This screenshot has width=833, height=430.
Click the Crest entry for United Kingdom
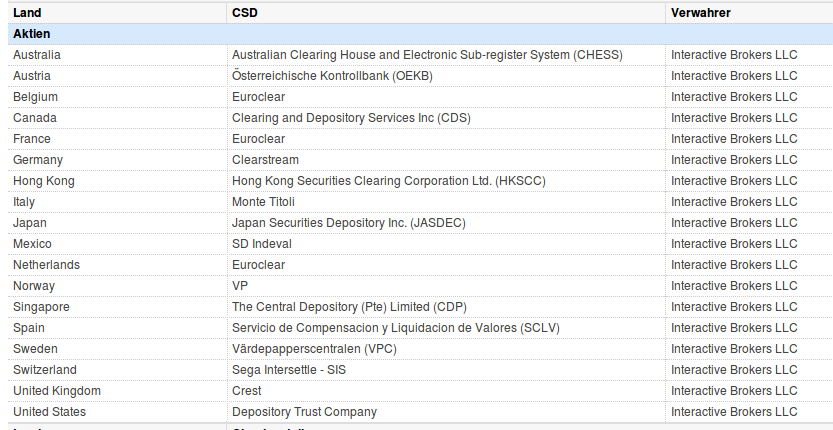[x=247, y=391]
